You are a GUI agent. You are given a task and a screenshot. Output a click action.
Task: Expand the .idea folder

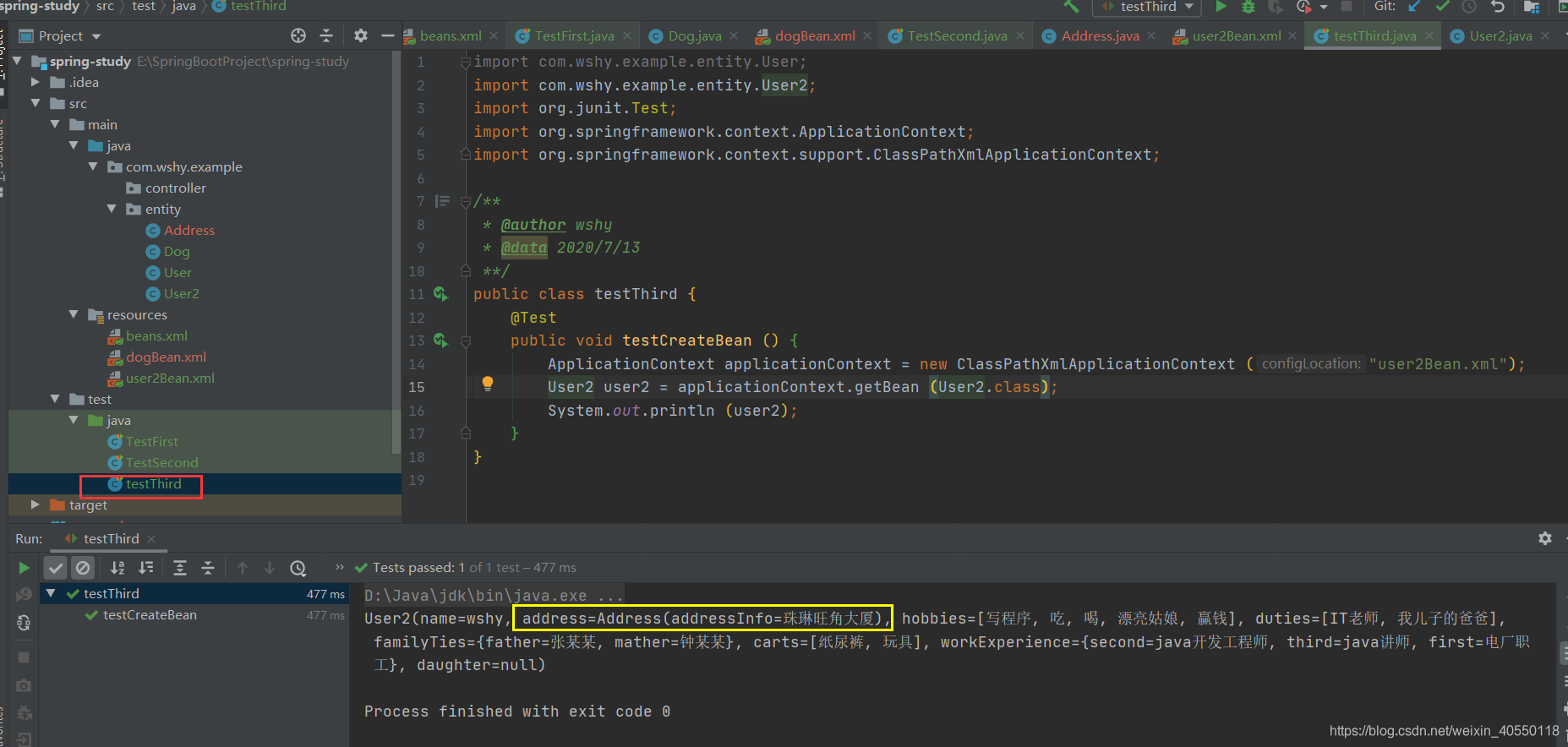pos(36,82)
